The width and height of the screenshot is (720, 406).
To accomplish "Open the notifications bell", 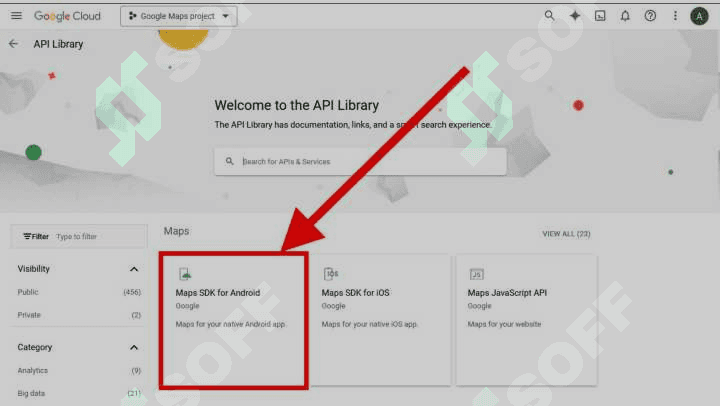I will (625, 16).
